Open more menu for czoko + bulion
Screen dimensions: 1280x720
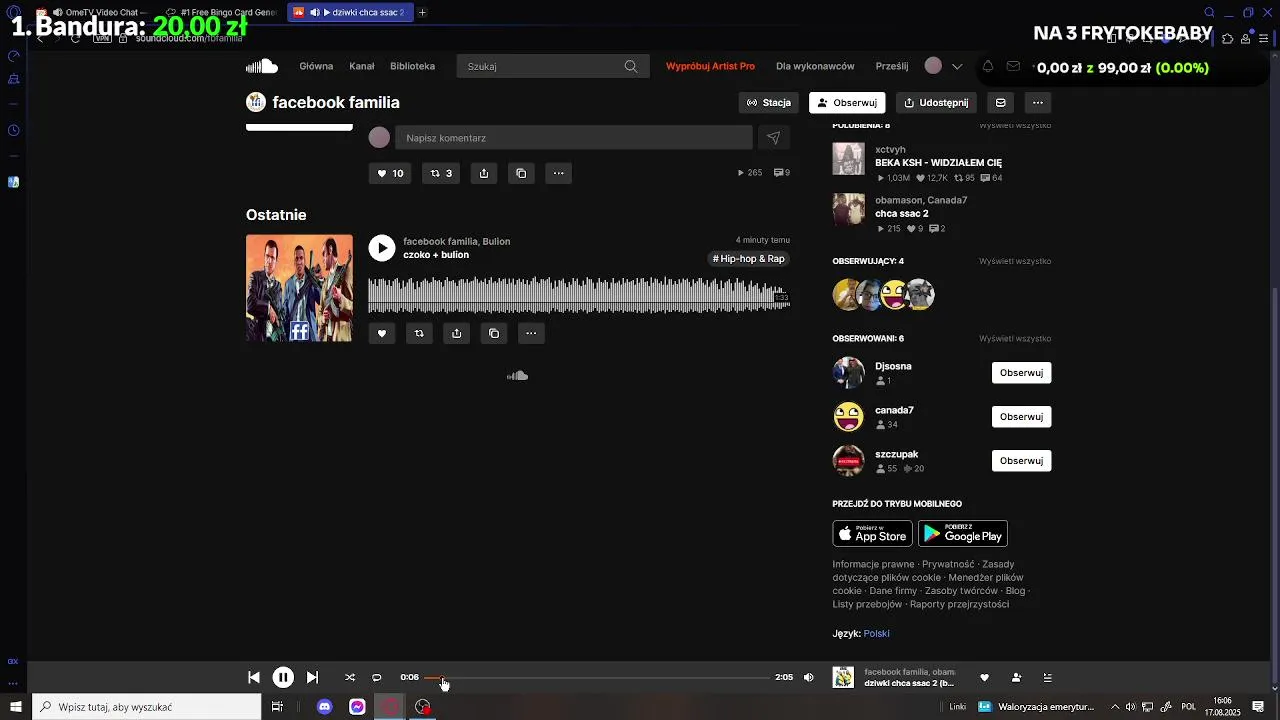tap(531, 333)
